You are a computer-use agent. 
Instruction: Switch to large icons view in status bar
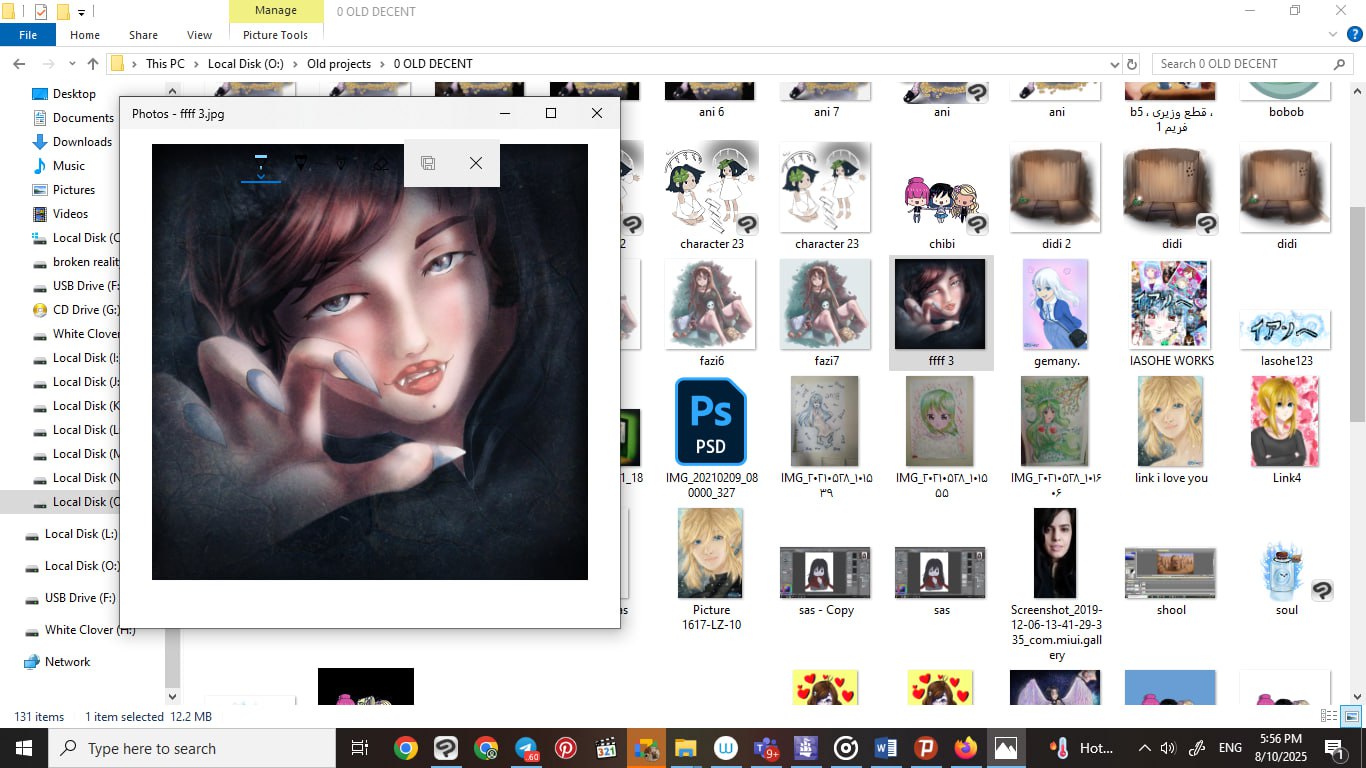tap(1351, 716)
